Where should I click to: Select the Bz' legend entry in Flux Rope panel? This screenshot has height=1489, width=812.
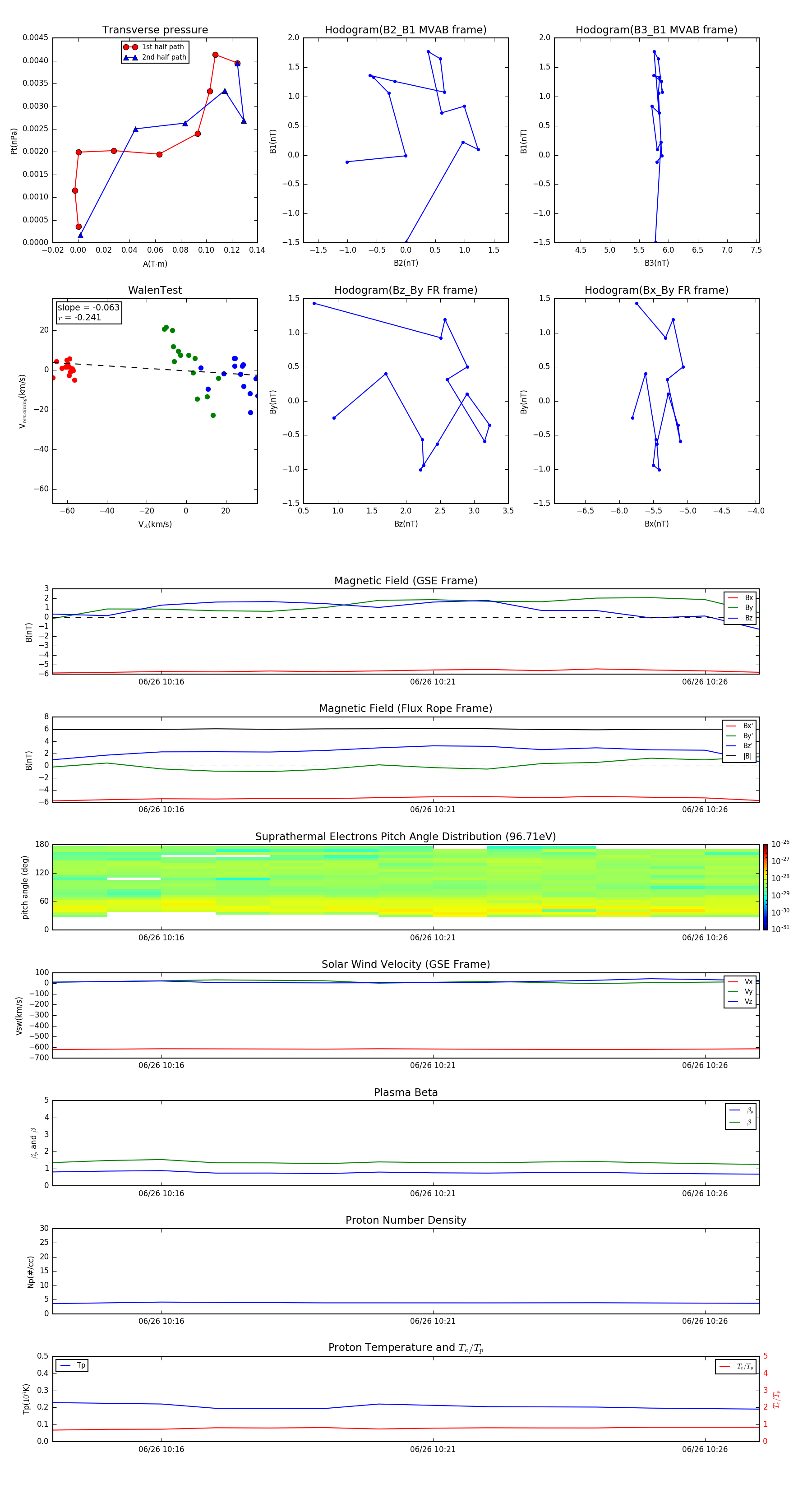click(740, 746)
